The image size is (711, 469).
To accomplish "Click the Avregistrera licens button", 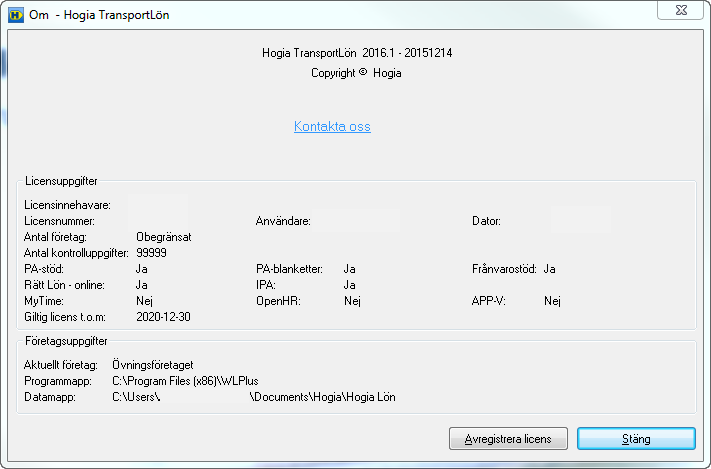I will coord(508,439).
